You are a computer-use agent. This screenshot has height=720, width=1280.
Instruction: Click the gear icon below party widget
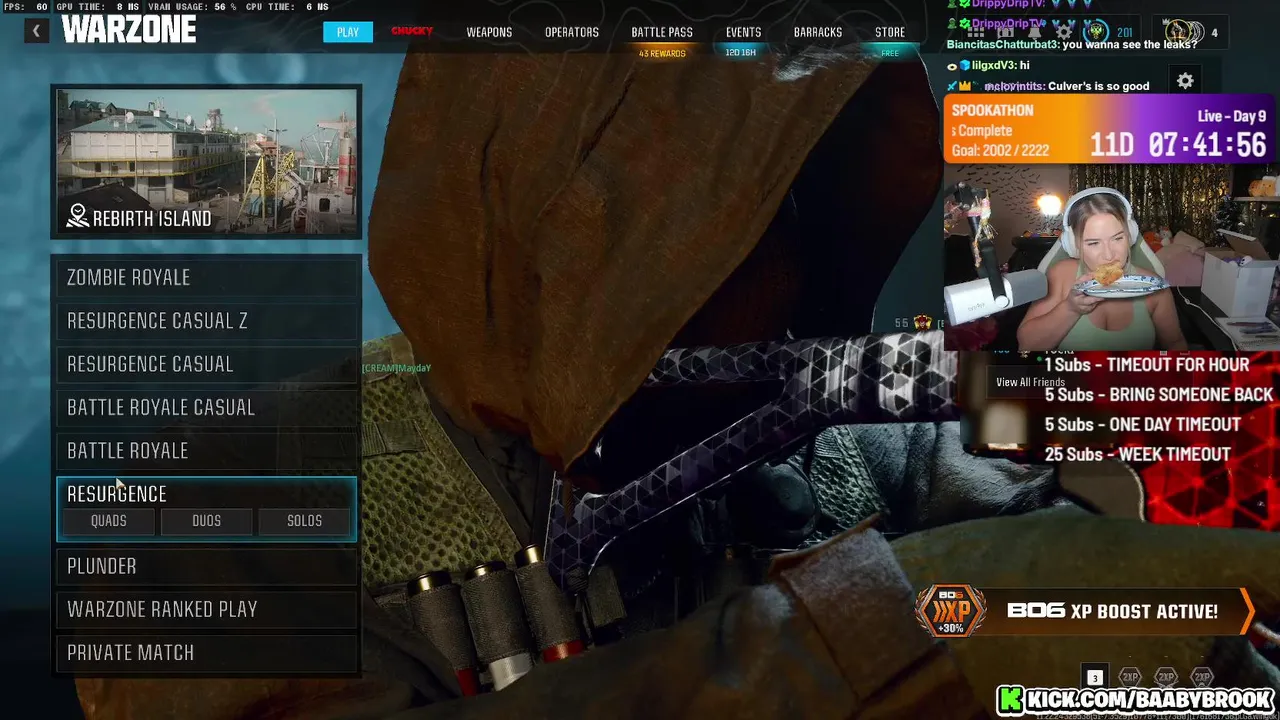[1185, 81]
